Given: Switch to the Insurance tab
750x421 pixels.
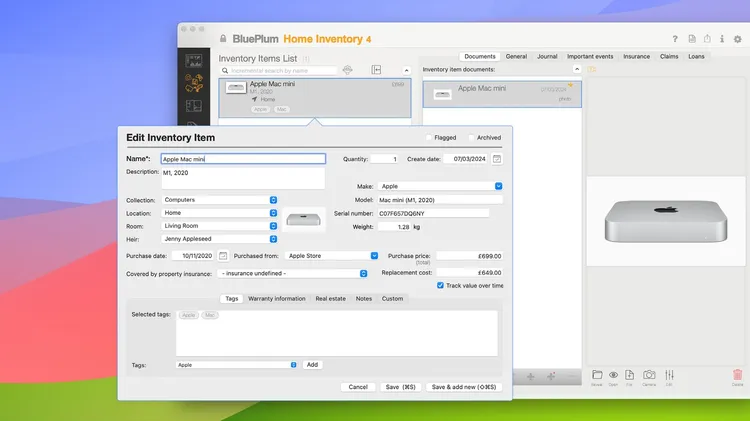Looking at the screenshot, I should click(x=636, y=56).
